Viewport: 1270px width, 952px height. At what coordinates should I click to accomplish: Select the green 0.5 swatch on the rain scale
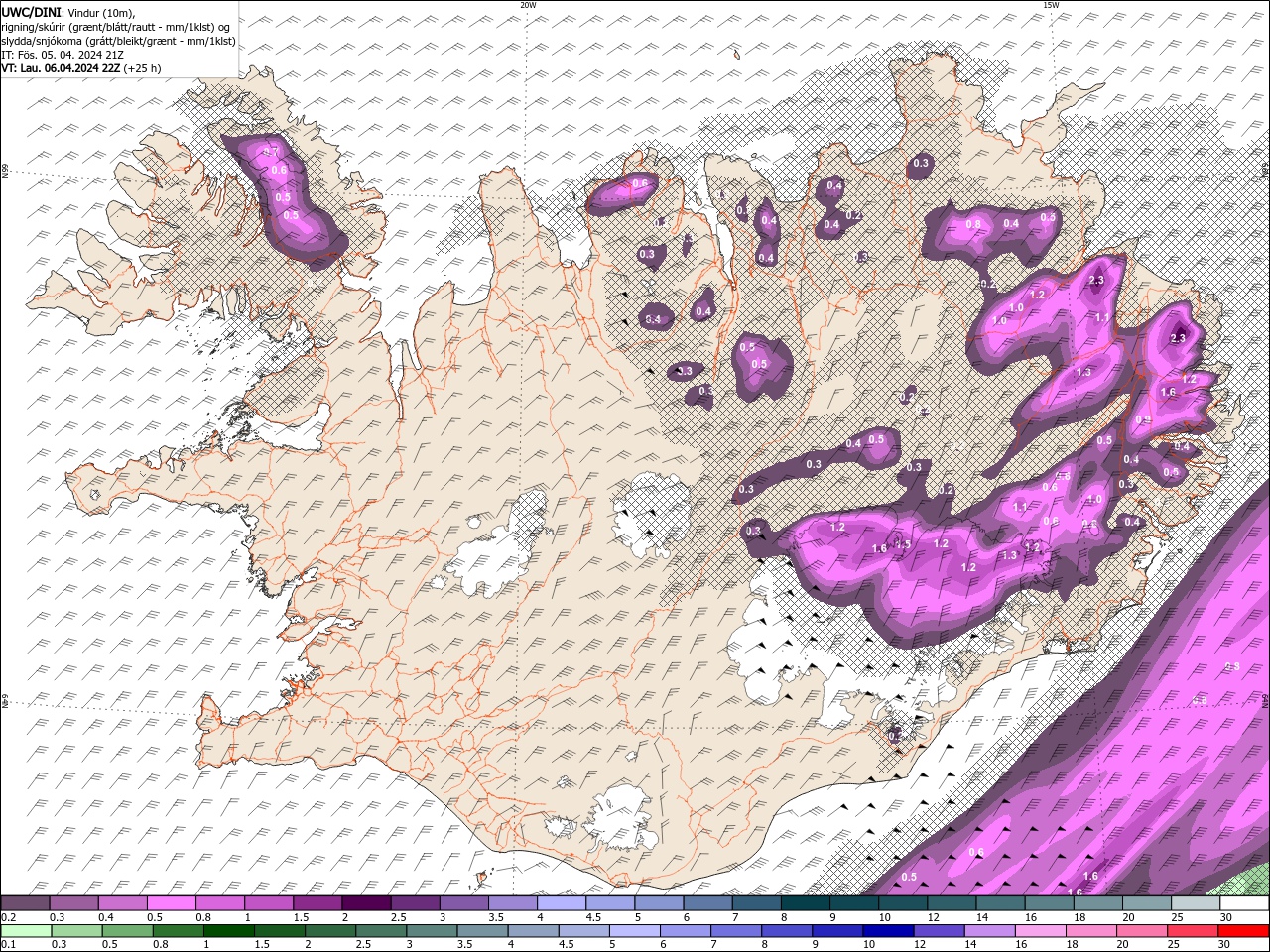[x=127, y=930]
